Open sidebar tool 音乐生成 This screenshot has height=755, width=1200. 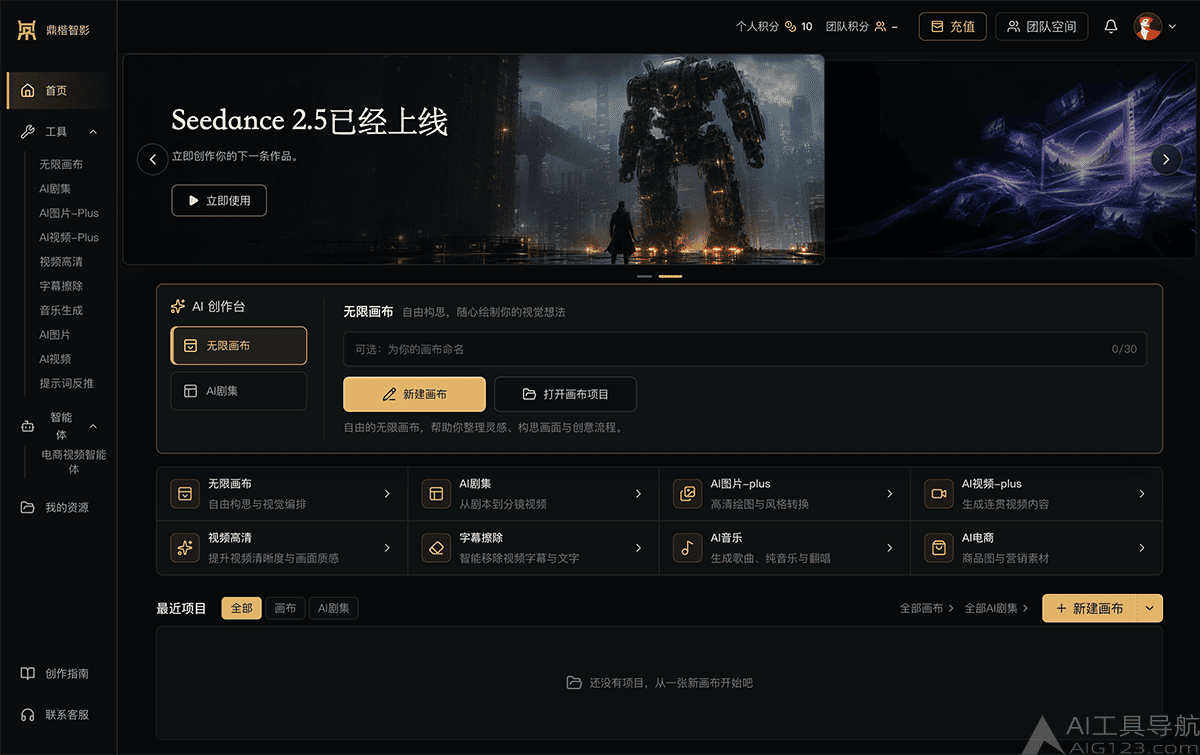tap(61, 310)
